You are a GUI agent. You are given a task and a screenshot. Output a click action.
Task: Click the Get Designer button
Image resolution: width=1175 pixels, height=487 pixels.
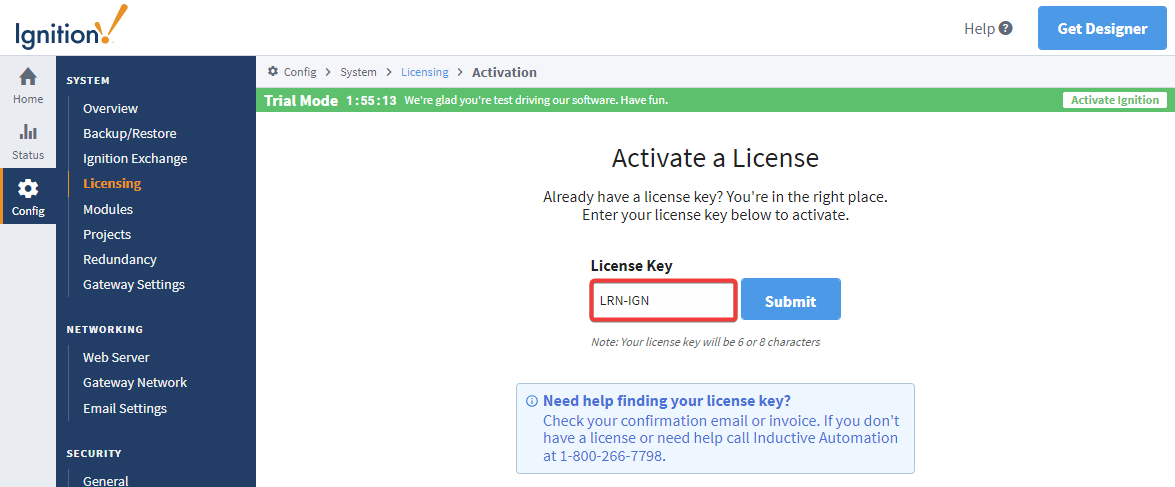[x=1102, y=28]
